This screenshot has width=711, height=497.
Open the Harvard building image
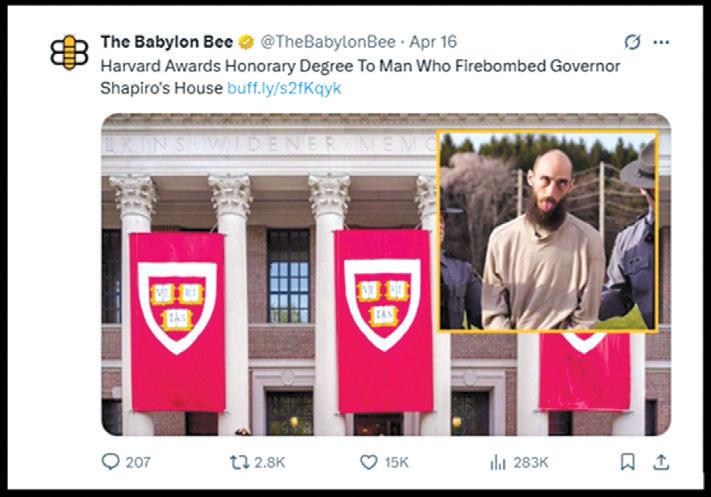coord(269,274)
